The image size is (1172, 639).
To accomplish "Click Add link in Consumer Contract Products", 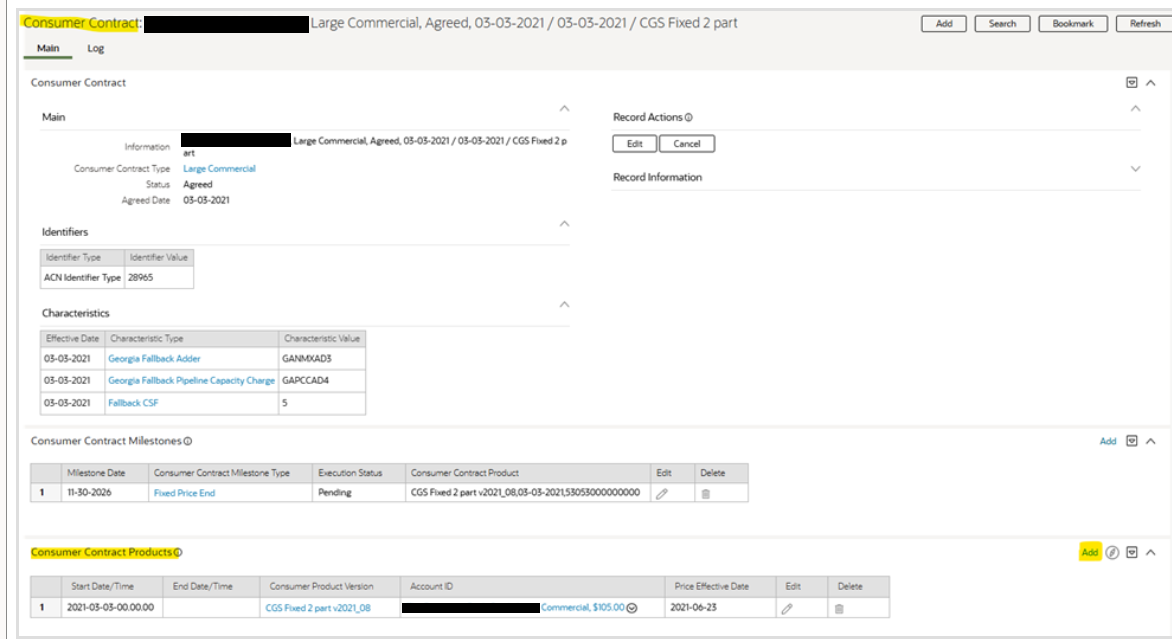I will pos(1089,552).
